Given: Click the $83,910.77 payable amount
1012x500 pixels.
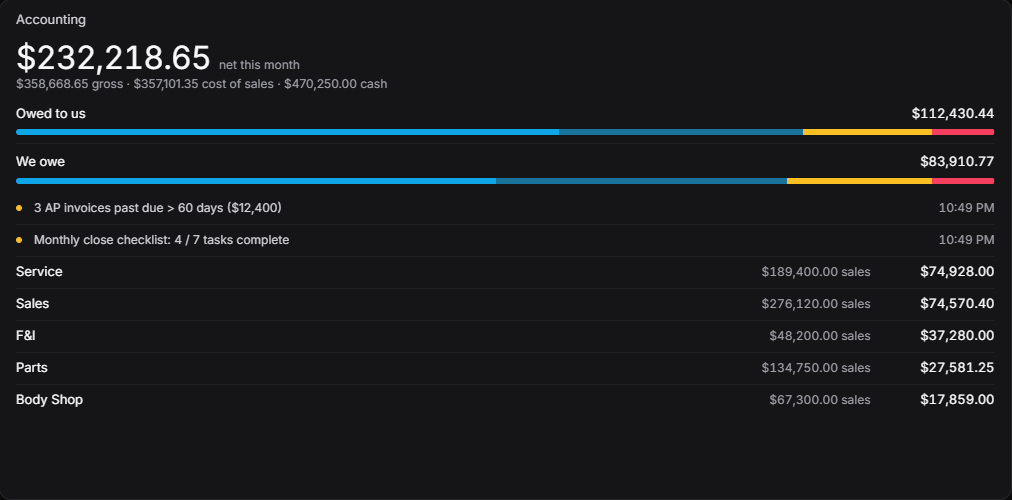Looking at the screenshot, I should pyautogui.click(x=957, y=161).
